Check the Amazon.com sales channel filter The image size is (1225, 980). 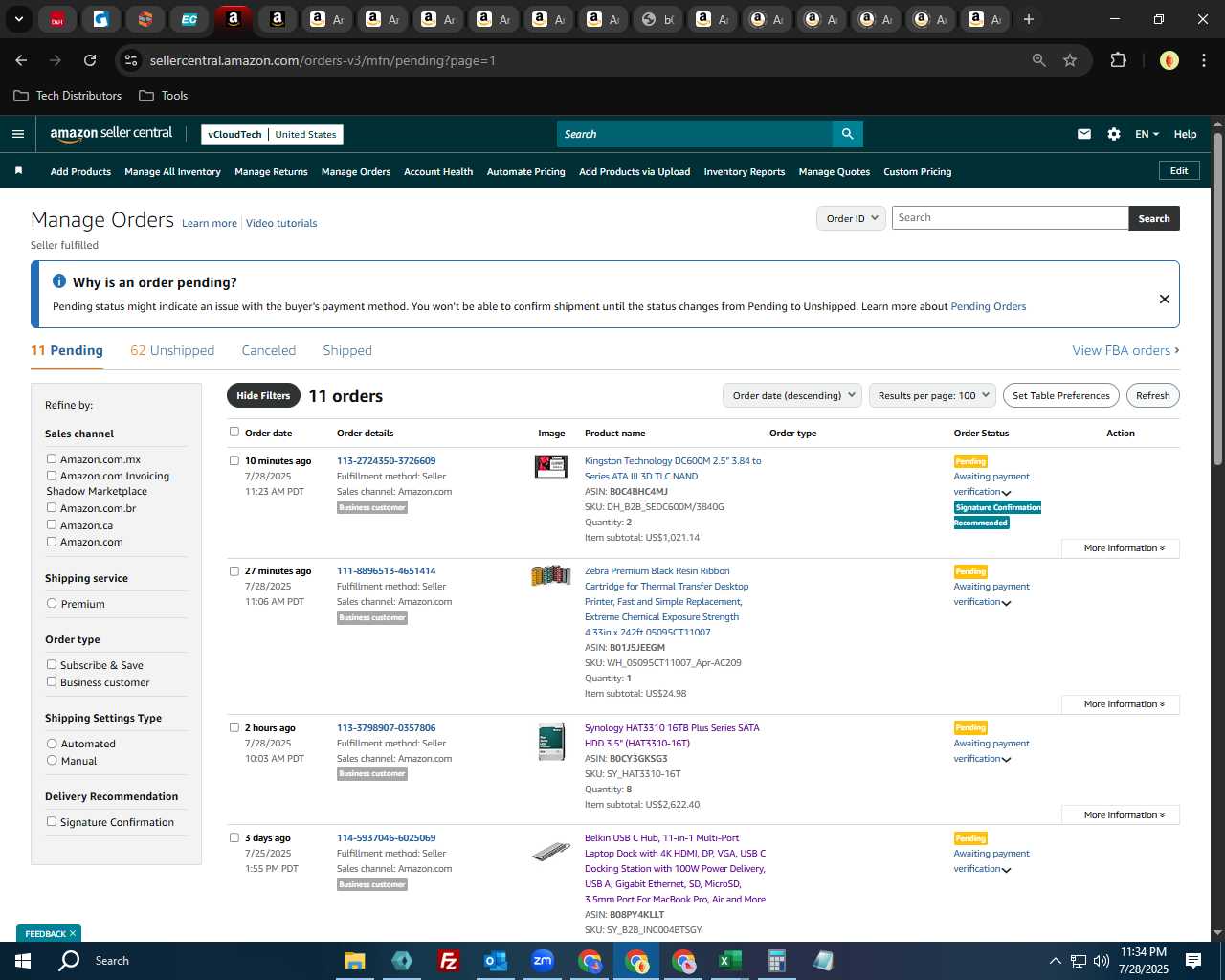pos(52,541)
